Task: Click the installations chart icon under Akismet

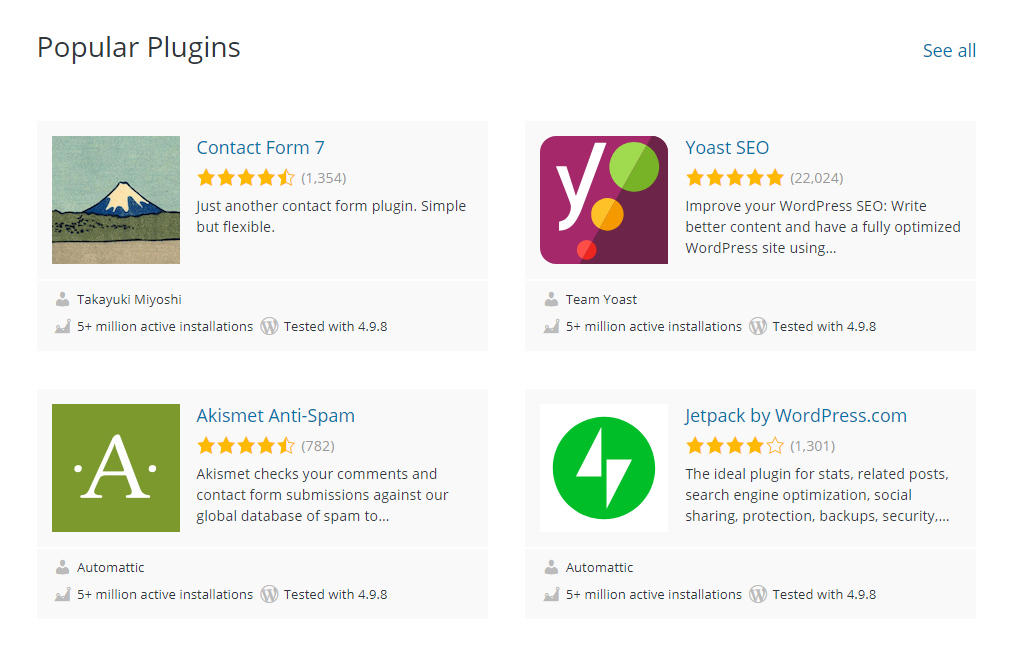Action: [63, 594]
